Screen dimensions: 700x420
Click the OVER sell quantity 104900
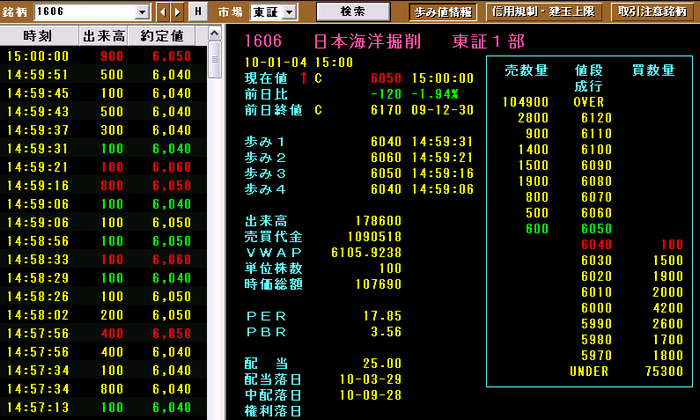525,102
